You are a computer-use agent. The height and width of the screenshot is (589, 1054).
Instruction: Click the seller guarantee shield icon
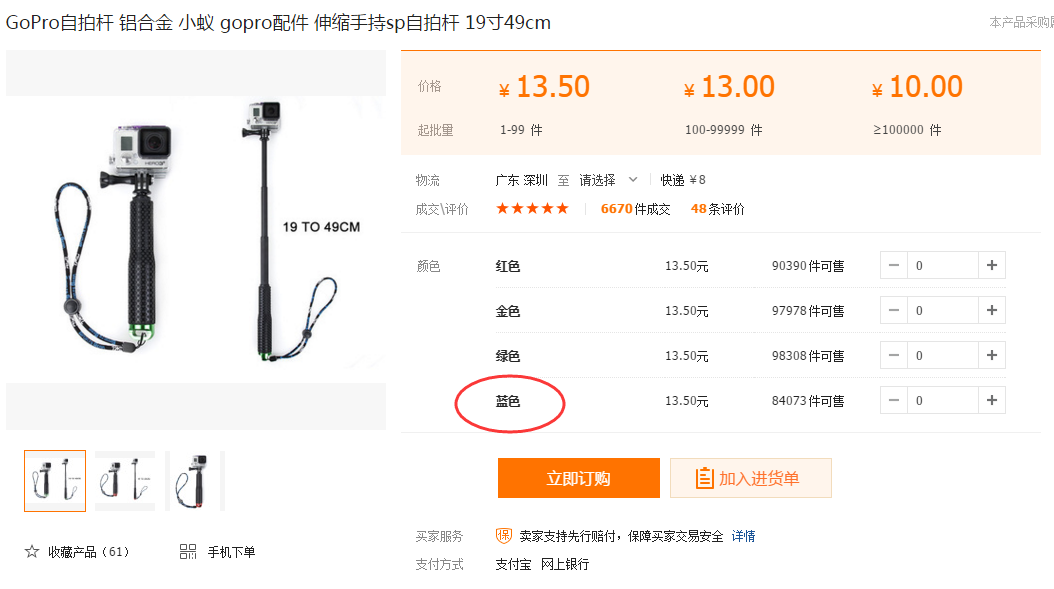[503, 536]
